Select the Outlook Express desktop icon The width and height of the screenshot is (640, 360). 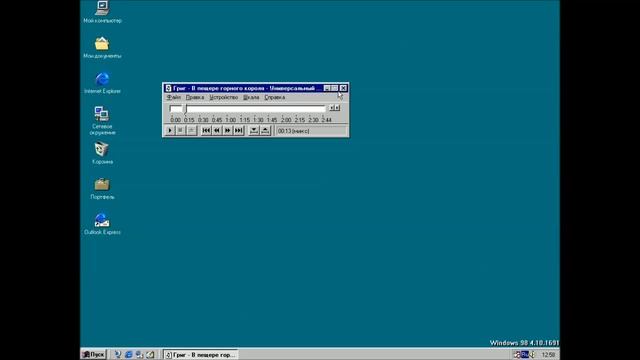coord(102,224)
